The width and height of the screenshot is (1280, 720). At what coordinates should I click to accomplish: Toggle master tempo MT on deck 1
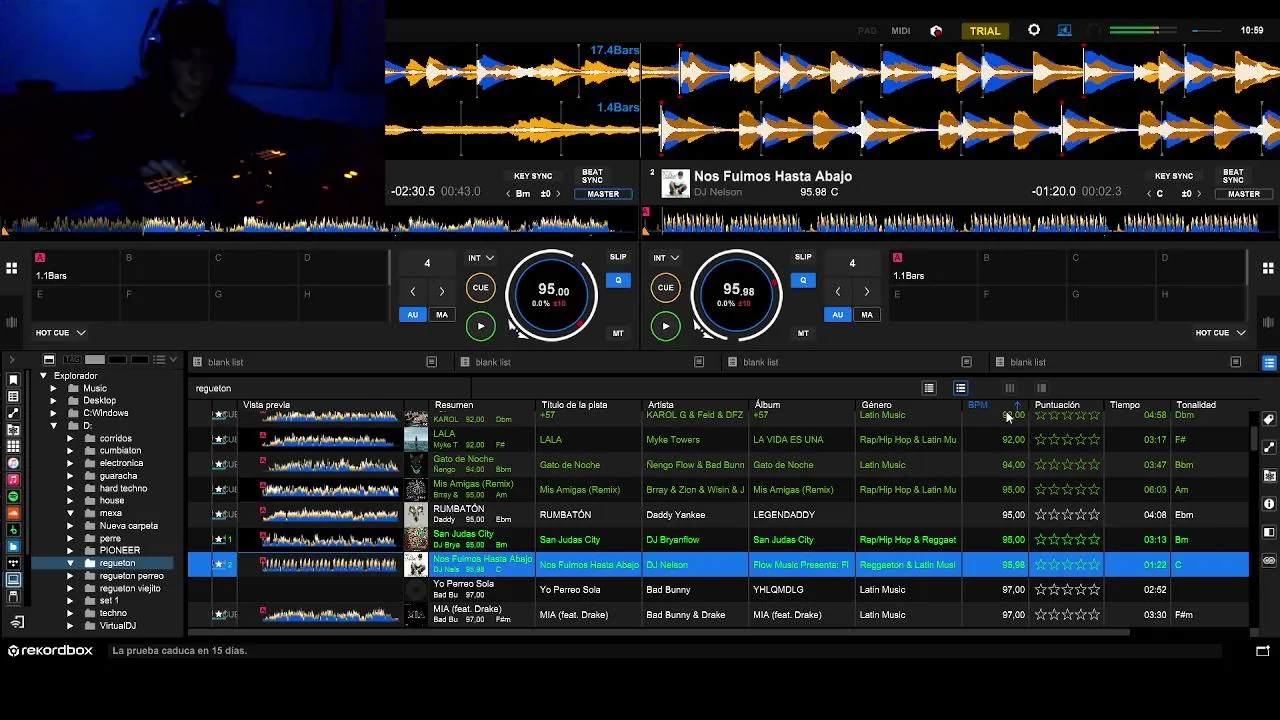[618, 333]
